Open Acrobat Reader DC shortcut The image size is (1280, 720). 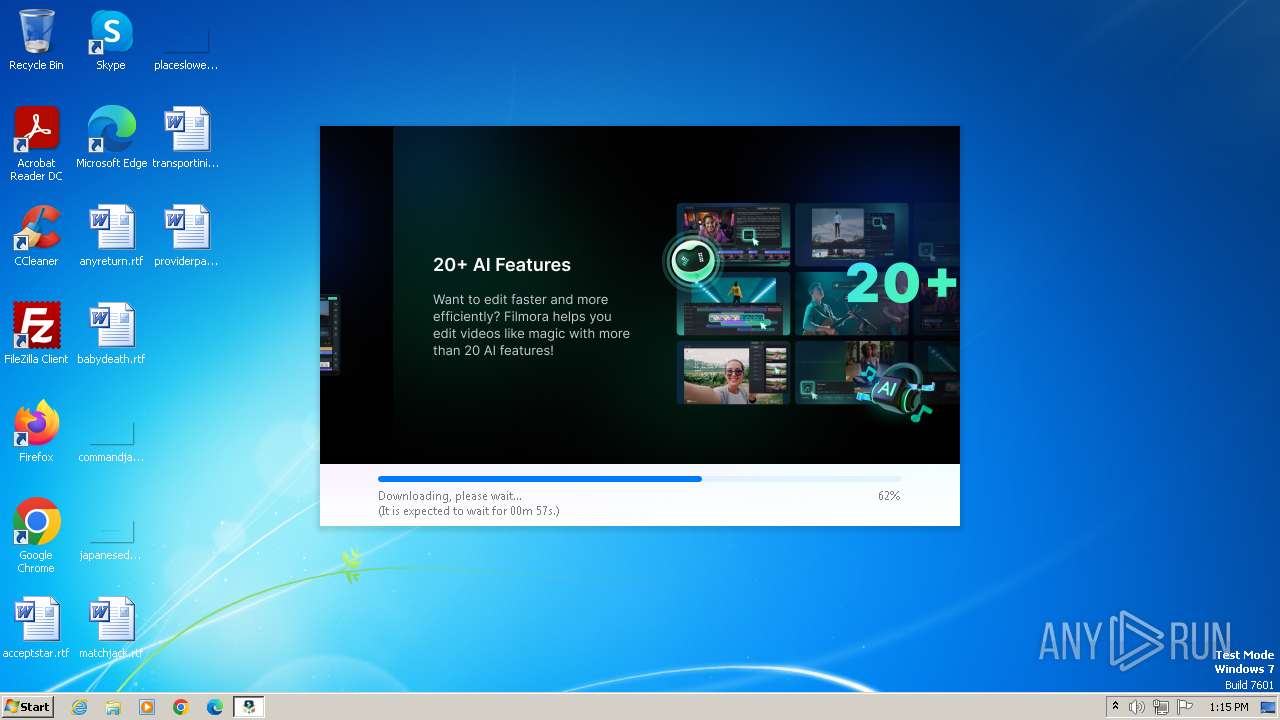click(x=36, y=143)
